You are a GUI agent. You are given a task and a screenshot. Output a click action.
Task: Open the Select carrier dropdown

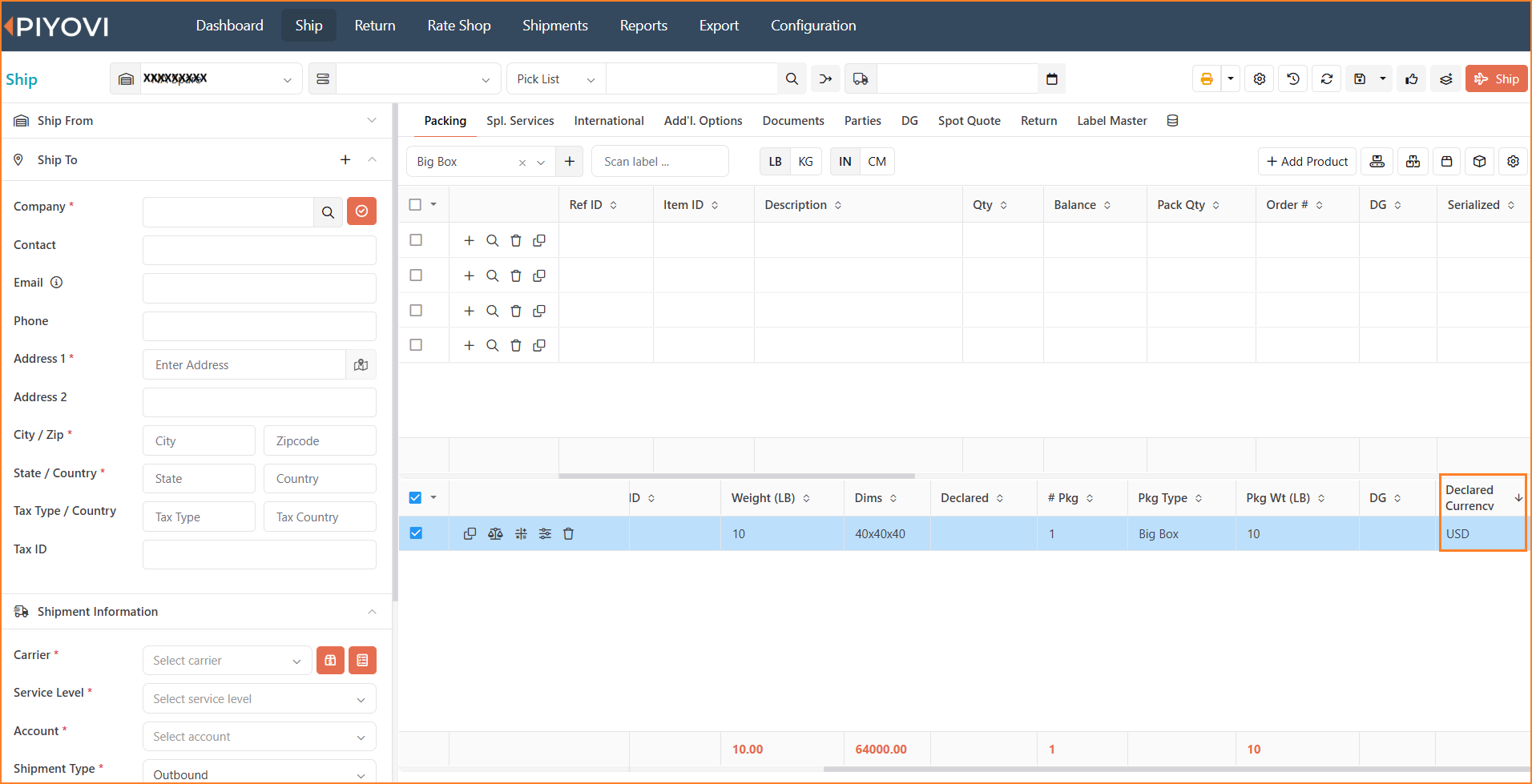[228, 661]
